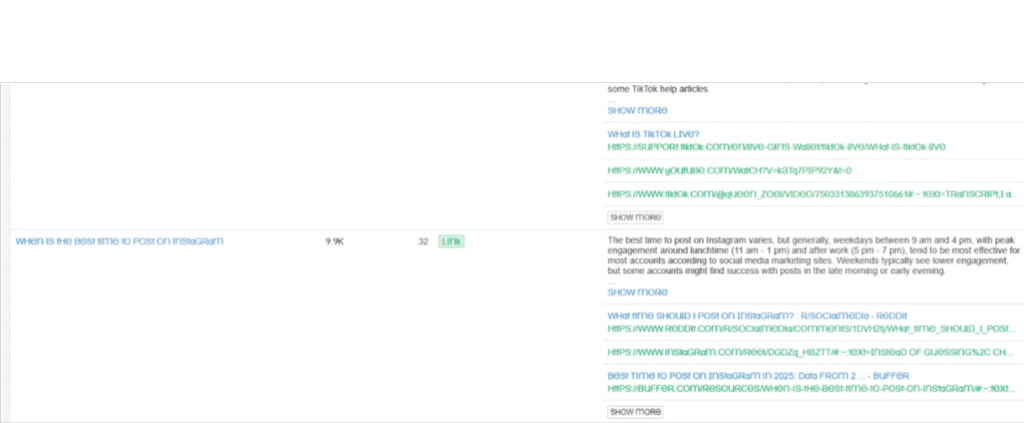
Task: Select the Instagram best-time answer paragraph
Action: (814, 255)
